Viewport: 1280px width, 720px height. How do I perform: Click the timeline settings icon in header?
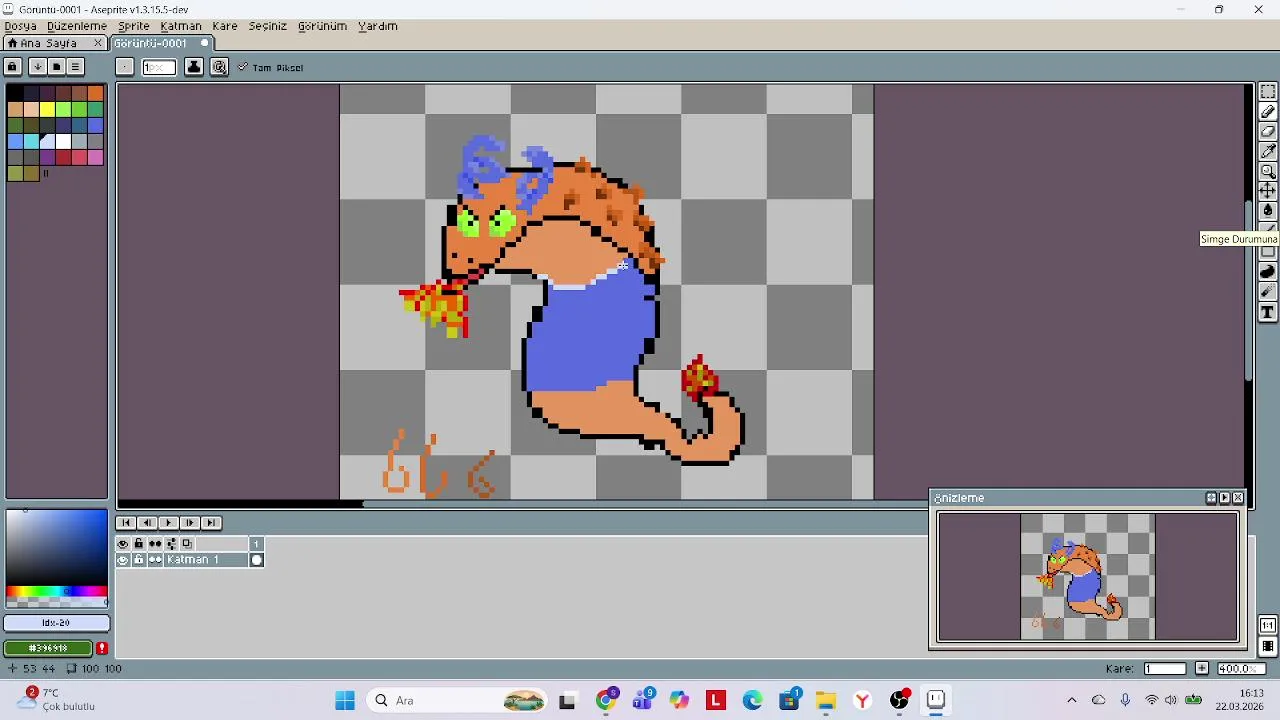(171, 544)
